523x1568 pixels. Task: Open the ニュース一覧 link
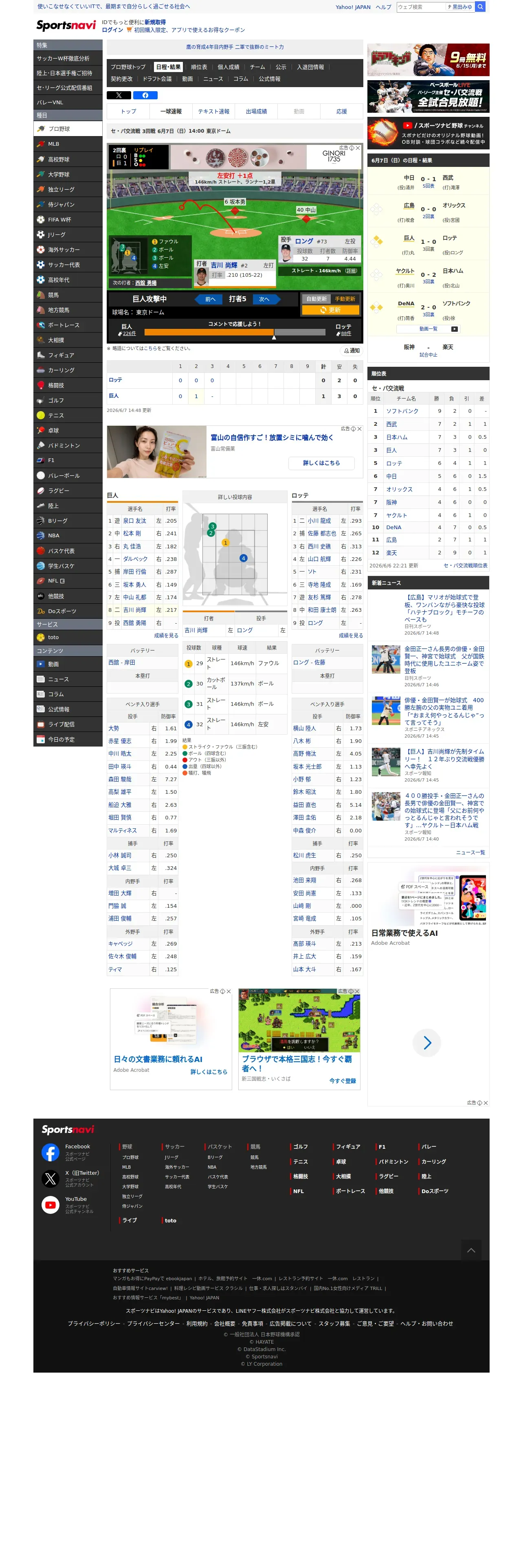point(470,852)
